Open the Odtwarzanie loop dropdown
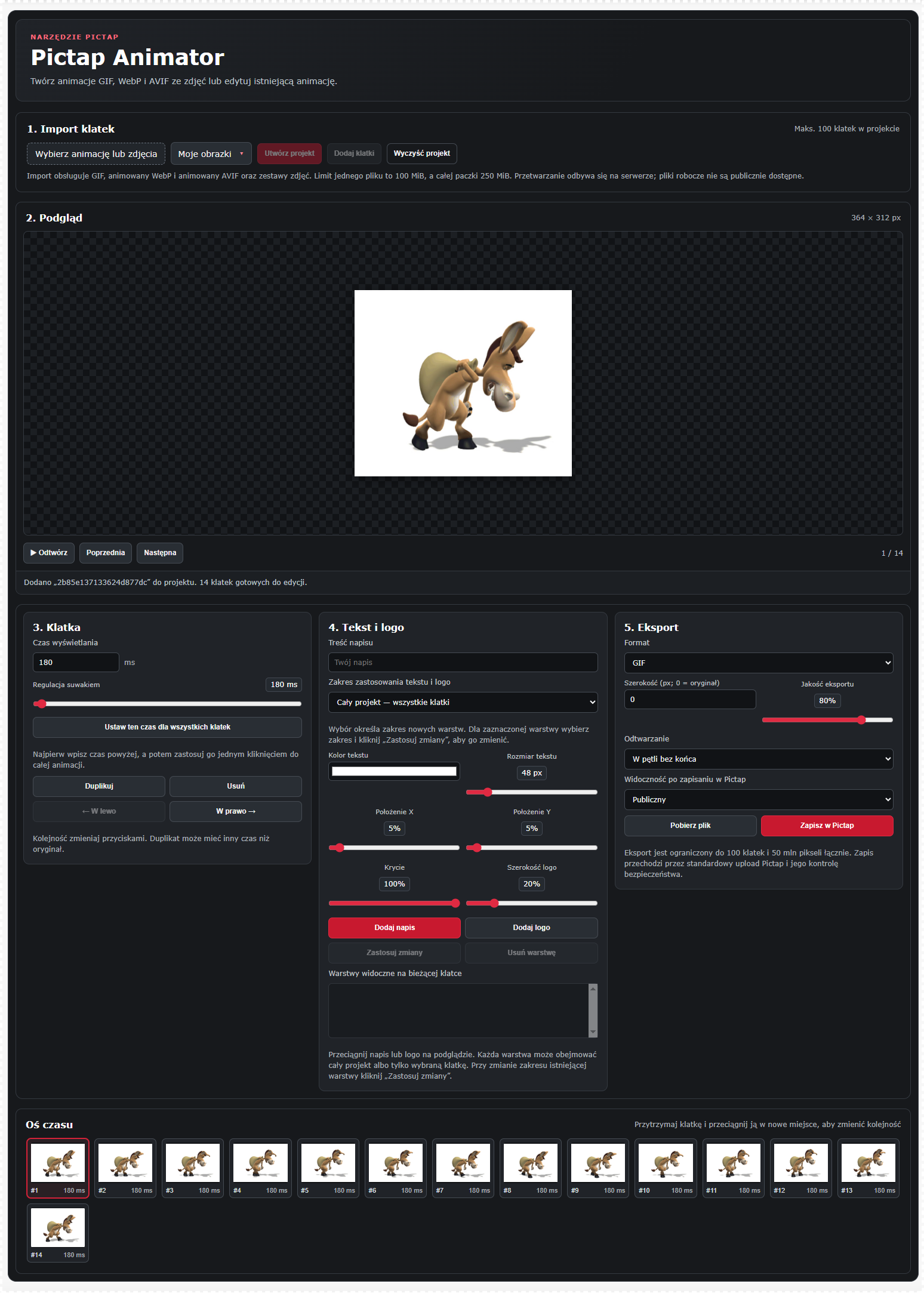 pyautogui.click(x=759, y=759)
